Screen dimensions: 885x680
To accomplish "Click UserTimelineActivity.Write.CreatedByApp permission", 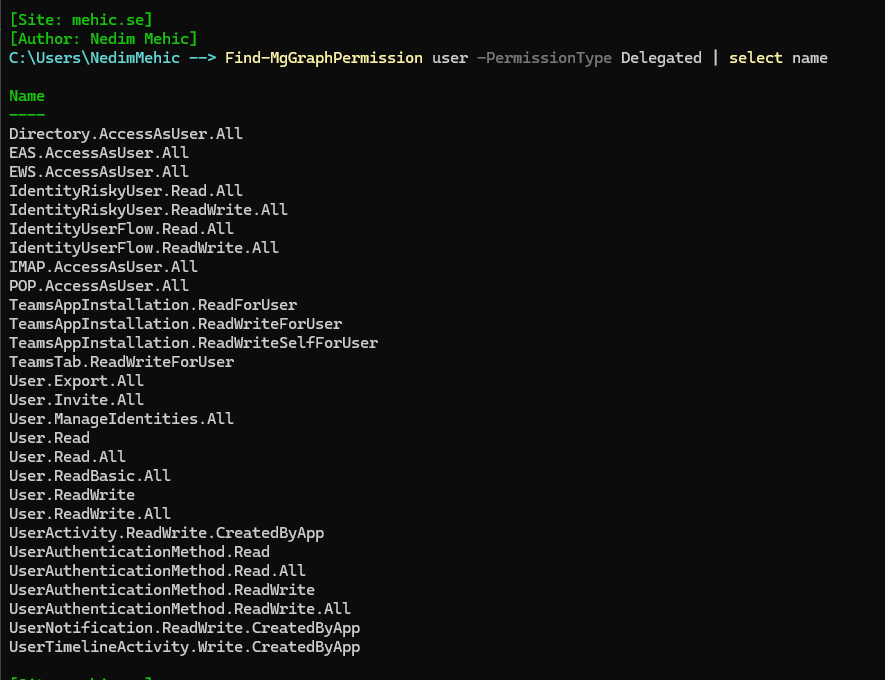I will [184, 647].
